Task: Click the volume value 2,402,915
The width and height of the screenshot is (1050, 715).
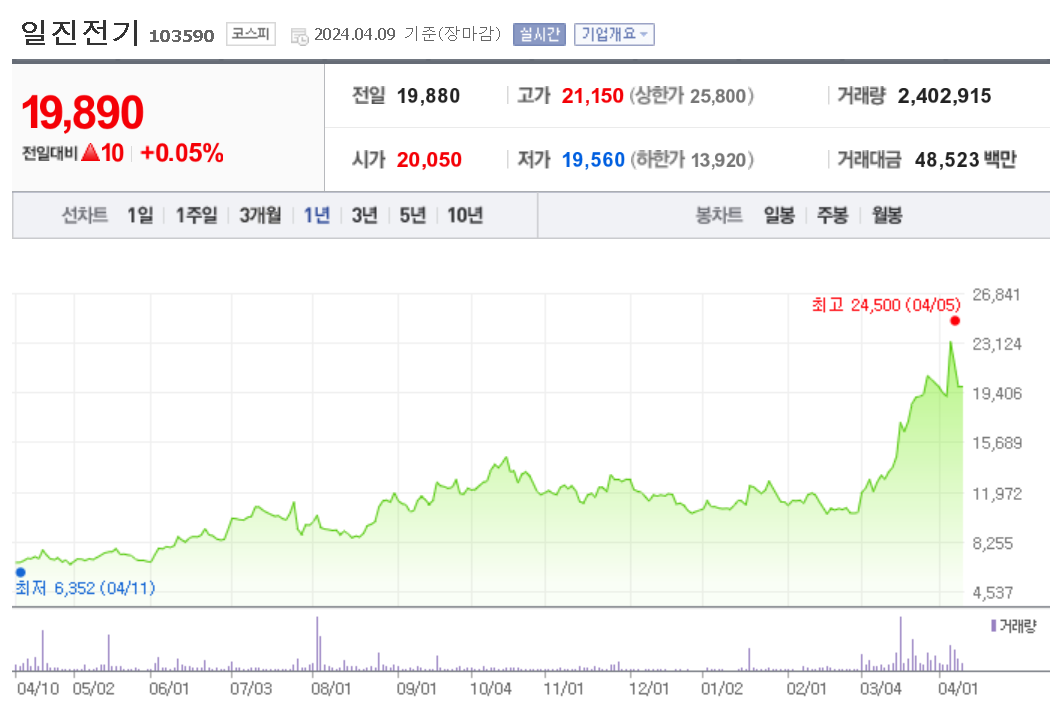Action: pos(944,96)
